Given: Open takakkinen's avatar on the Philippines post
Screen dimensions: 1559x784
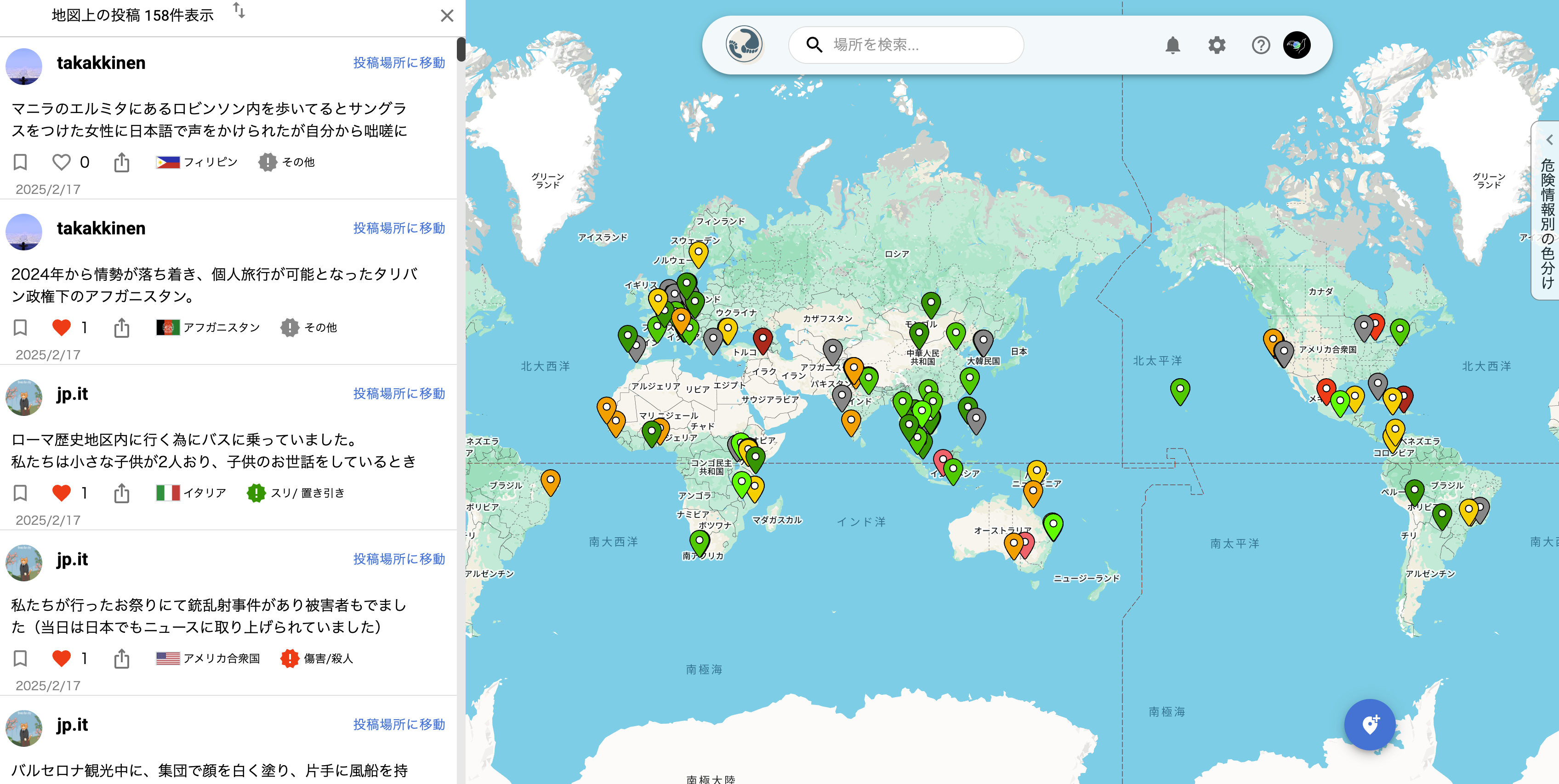Looking at the screenshot, I should pos(23,67).
